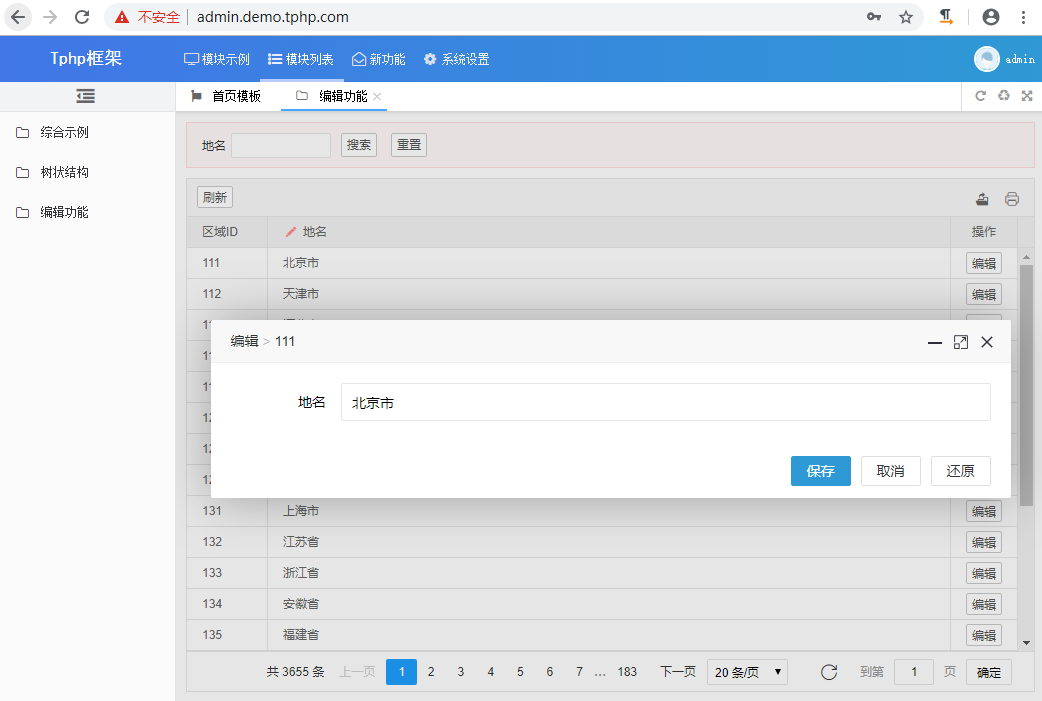This screenshot has height=701, width=1042.
Task: Close the 编辑 > 111 dialog
Action: 987,342
